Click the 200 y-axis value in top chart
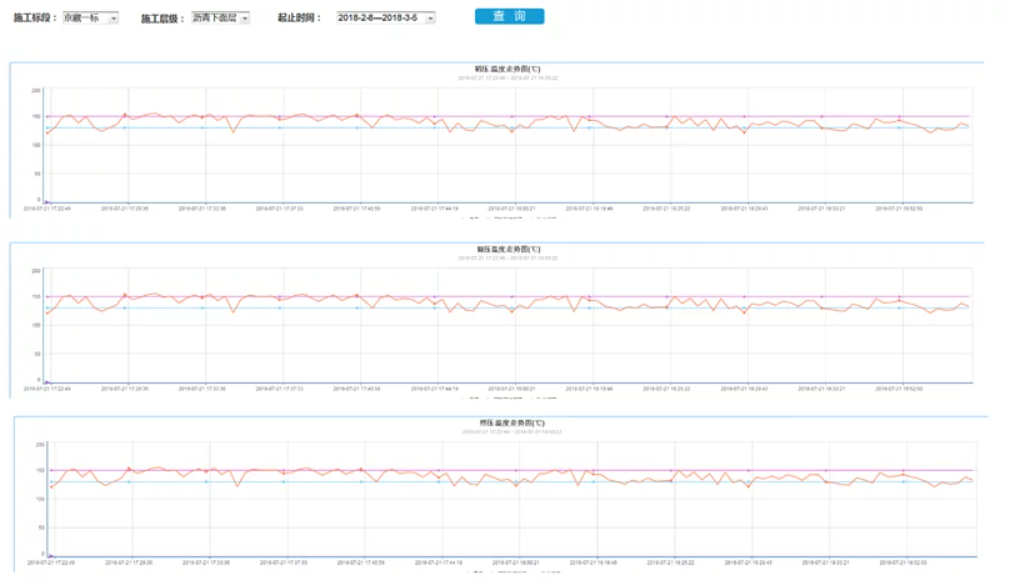This screenshot has height=584, width=1022. coord(36,91)
